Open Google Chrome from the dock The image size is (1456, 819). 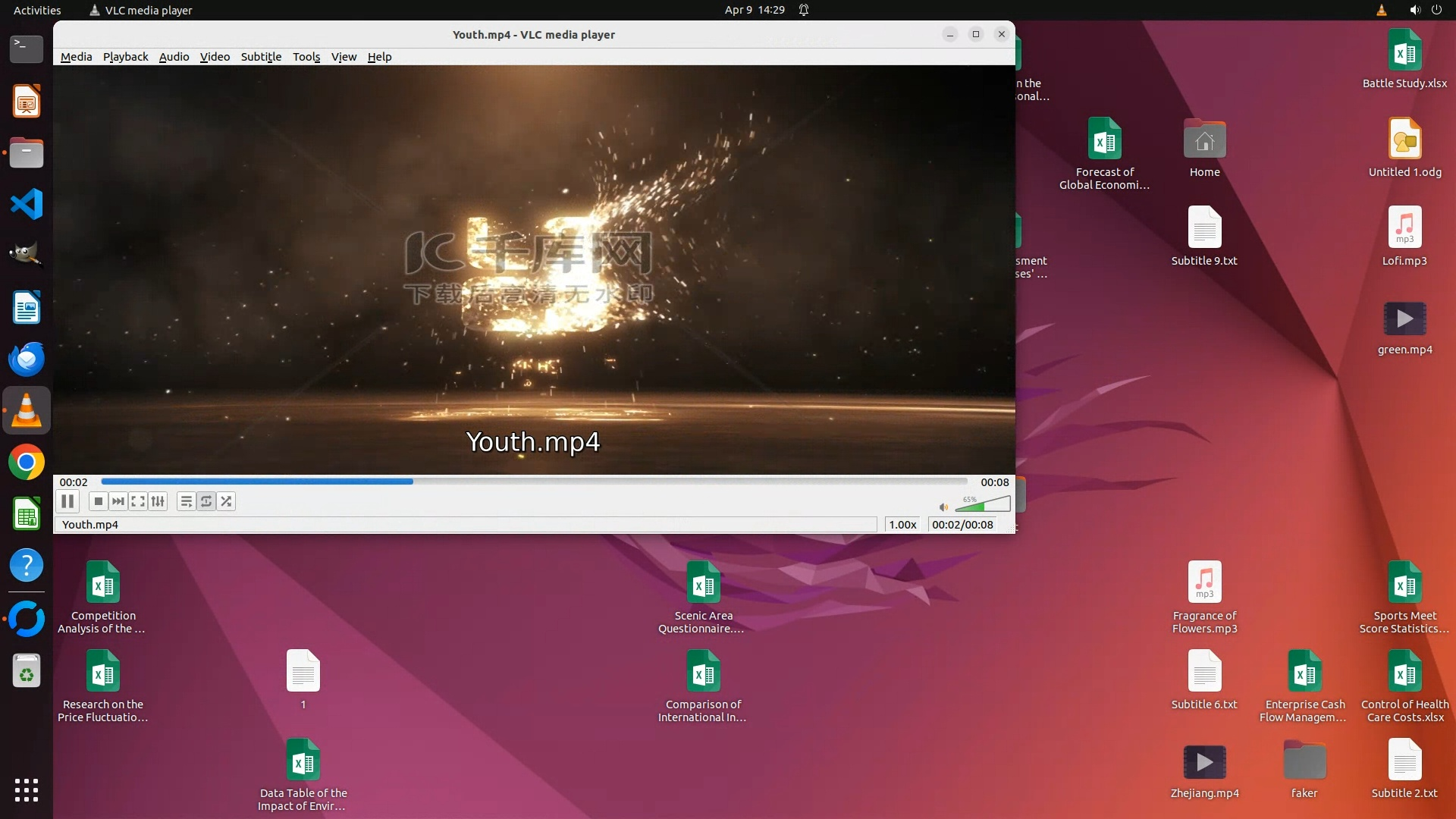point(27,463)
